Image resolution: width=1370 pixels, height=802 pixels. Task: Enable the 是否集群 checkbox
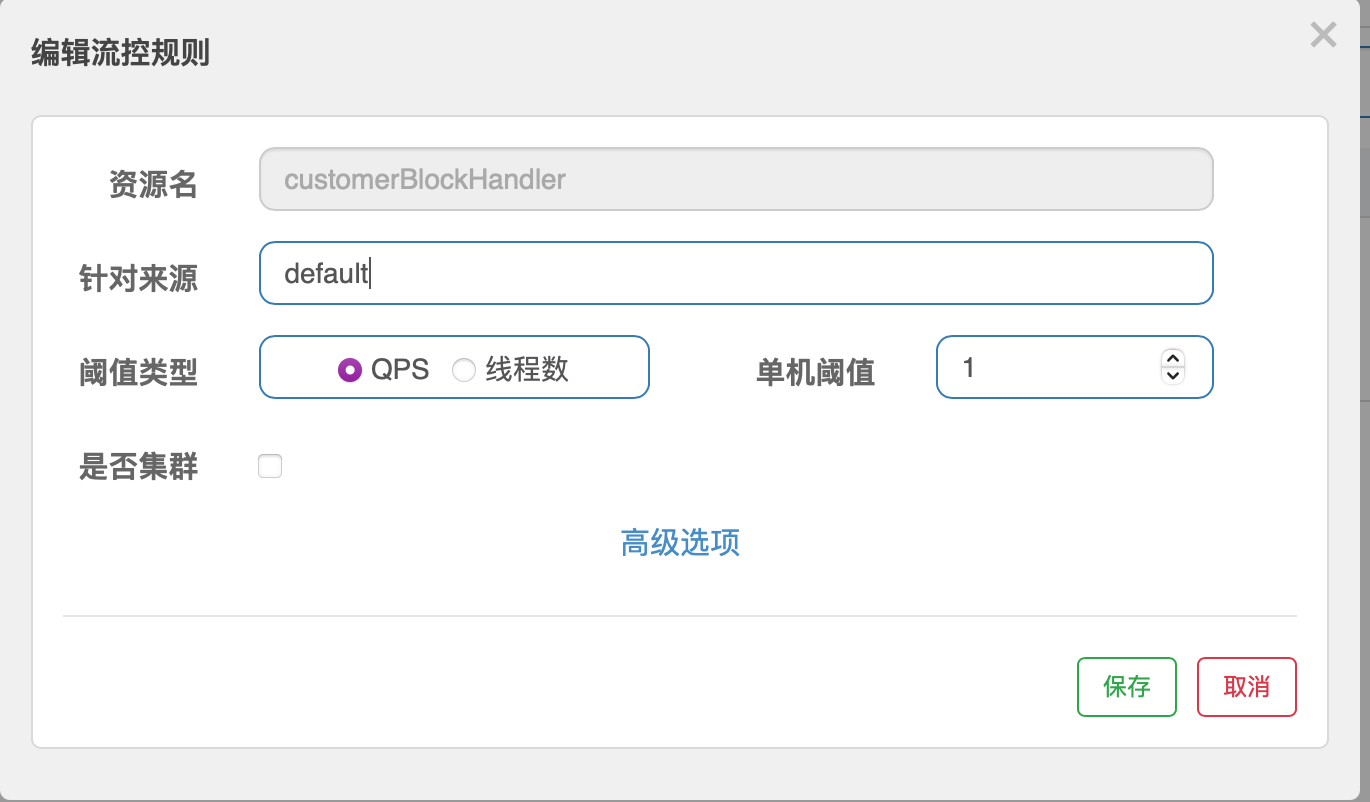click(270, 466)
